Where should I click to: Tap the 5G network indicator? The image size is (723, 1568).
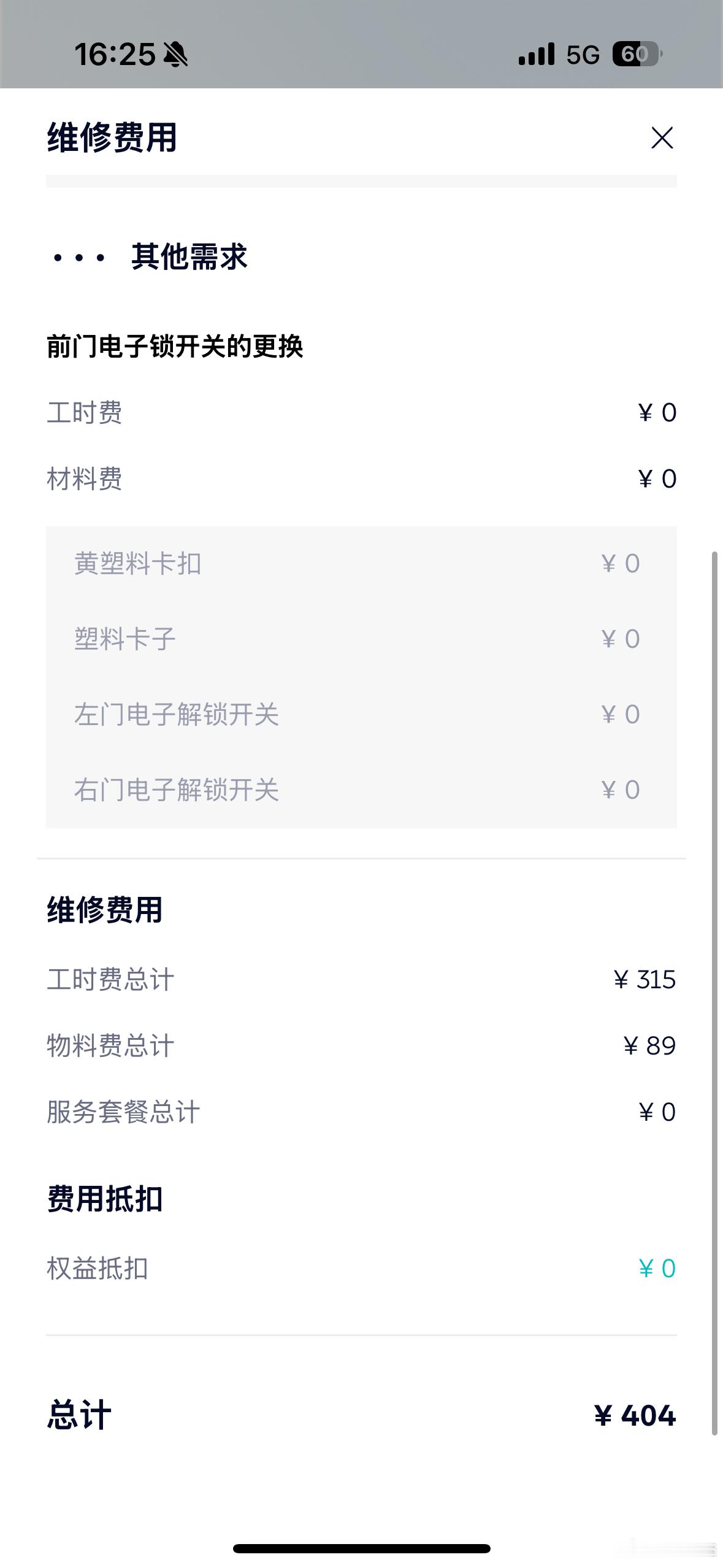583,55
